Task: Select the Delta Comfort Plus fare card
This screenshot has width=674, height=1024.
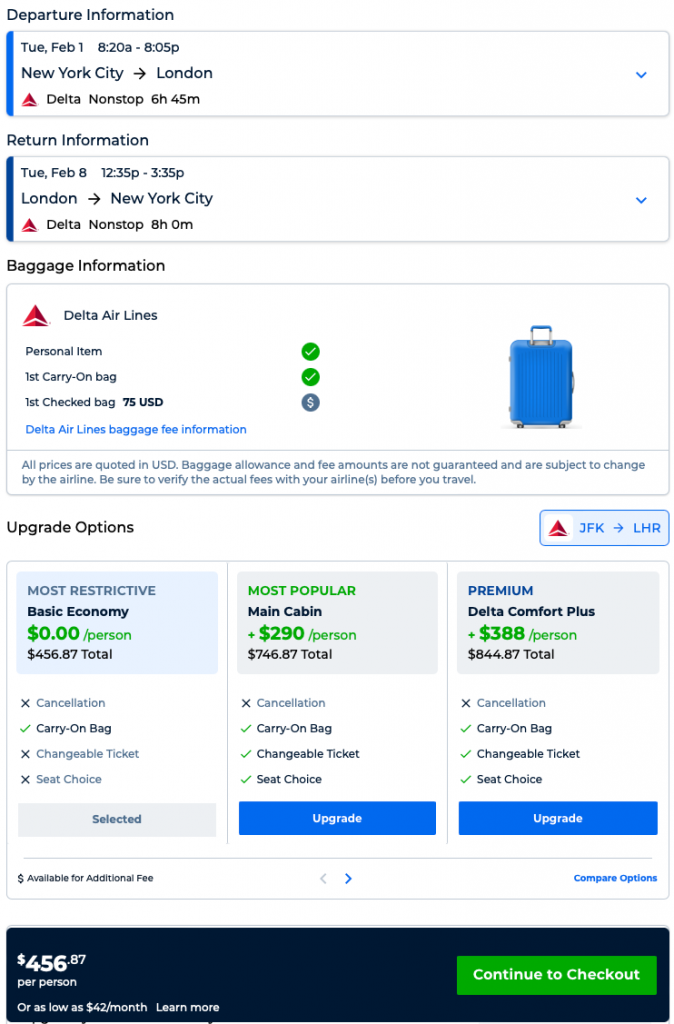Action: (557, 622)
